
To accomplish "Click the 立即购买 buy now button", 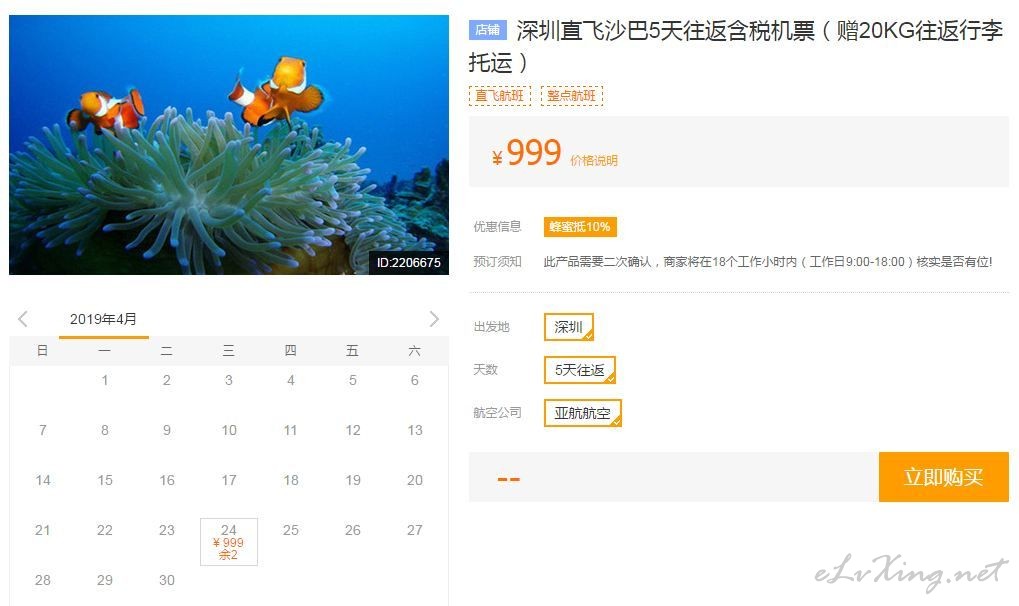I will click(x=944, y=477).
